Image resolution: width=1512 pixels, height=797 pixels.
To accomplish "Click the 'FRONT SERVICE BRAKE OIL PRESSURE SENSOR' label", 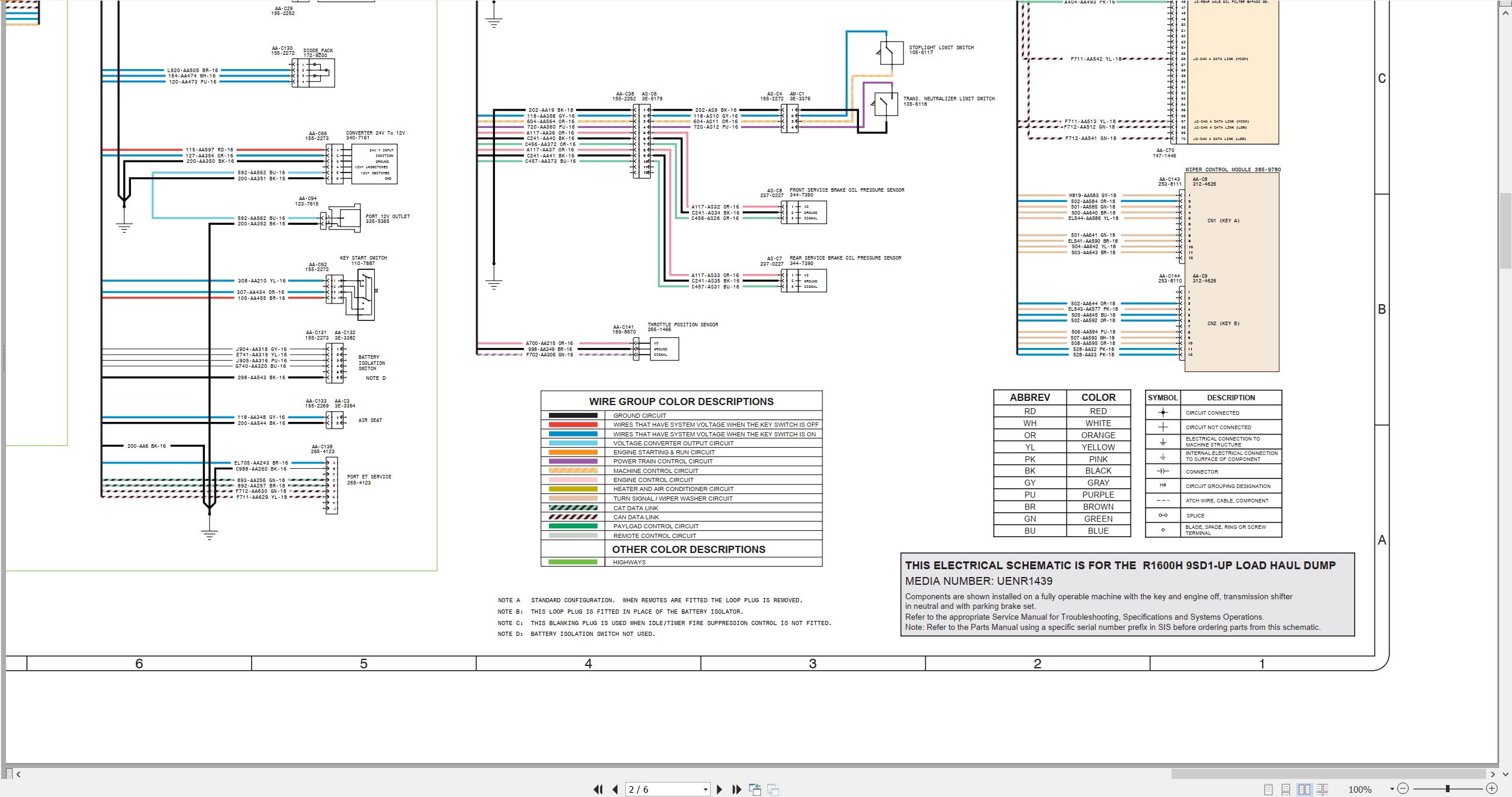I will pos(846,190).
